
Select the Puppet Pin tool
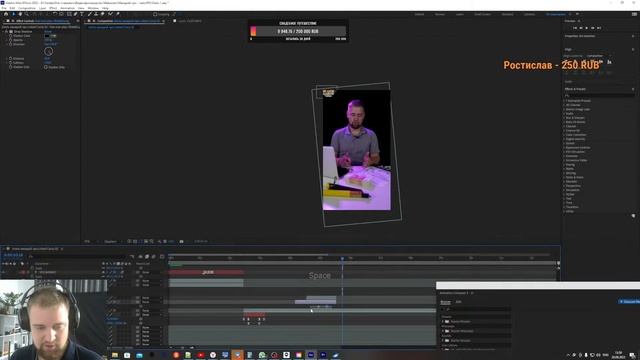tap(118, 14)
